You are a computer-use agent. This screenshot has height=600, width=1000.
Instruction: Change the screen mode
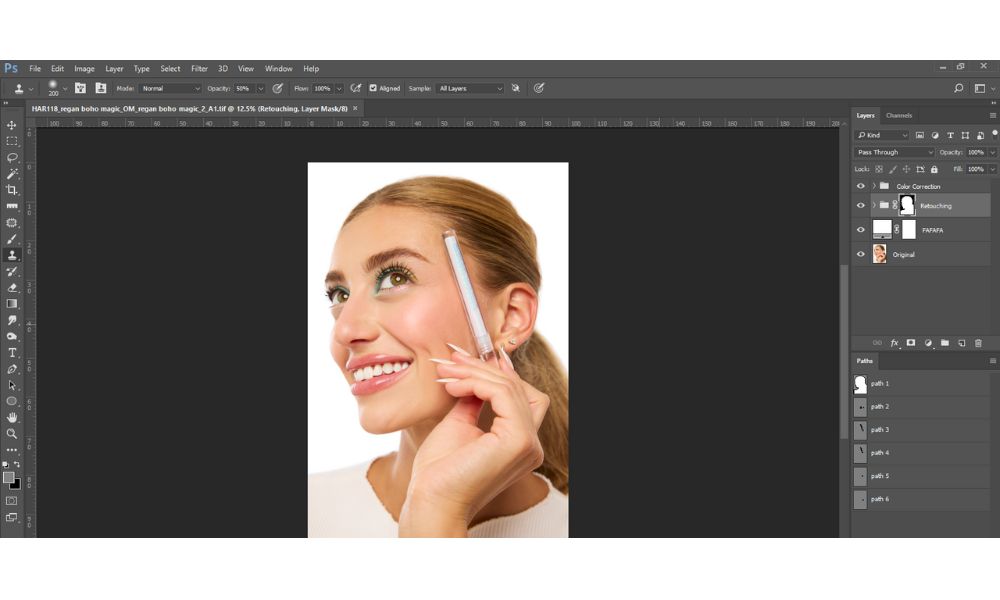(11, 518)
